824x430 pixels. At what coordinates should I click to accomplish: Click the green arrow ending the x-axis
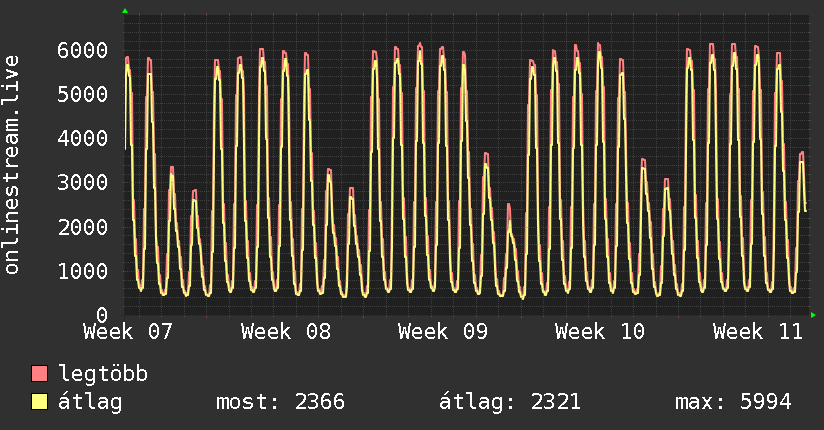[x=814, y=315]
